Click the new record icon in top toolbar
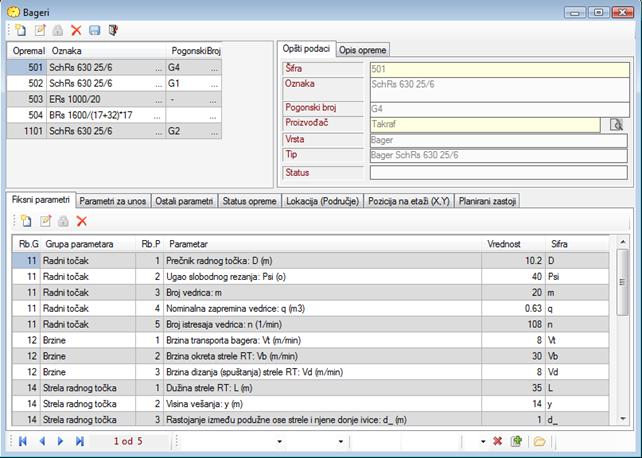The width and height of the screenshot is (642, 458). click(x=21, y=30)
